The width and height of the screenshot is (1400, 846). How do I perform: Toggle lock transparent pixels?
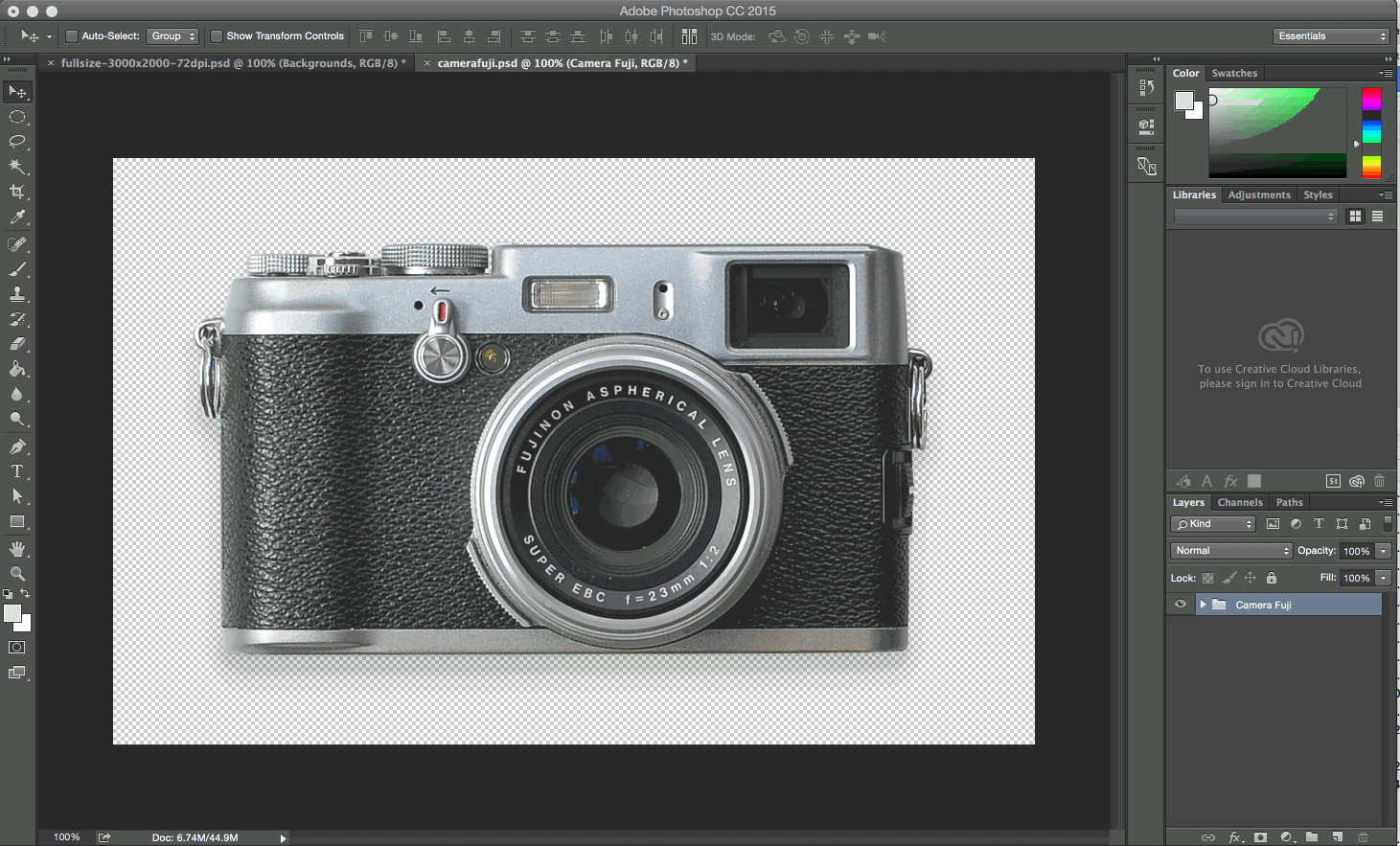[1207, 578]
